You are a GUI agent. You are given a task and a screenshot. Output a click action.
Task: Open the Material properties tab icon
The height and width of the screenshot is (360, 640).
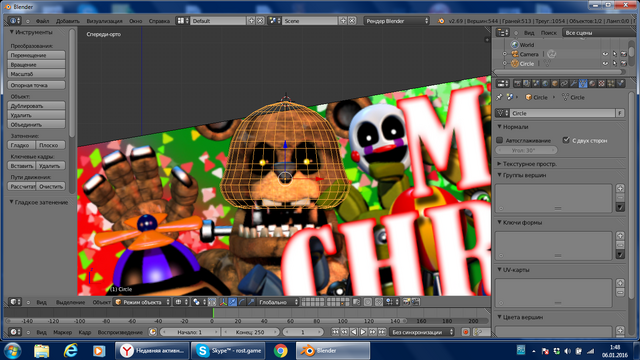point(592,84)
